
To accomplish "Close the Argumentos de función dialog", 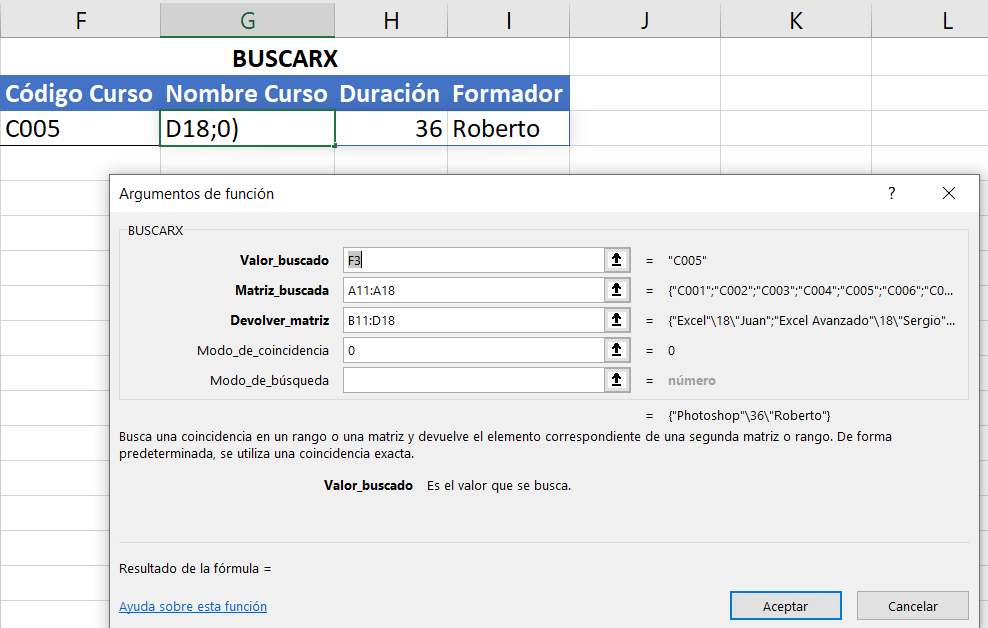I will (949, 194).
